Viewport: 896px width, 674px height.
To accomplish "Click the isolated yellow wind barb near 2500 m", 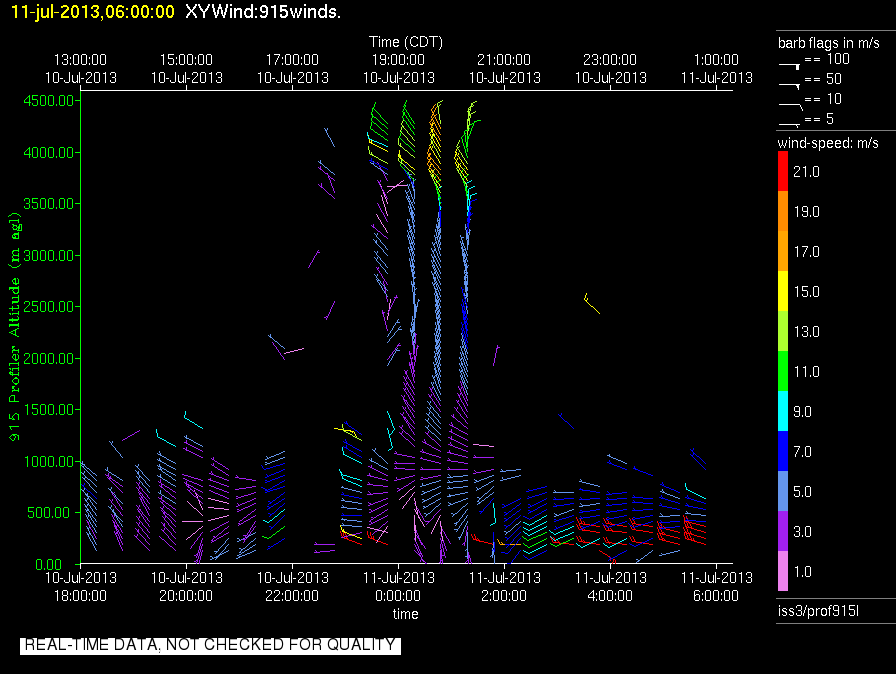I will click(591, 303).
